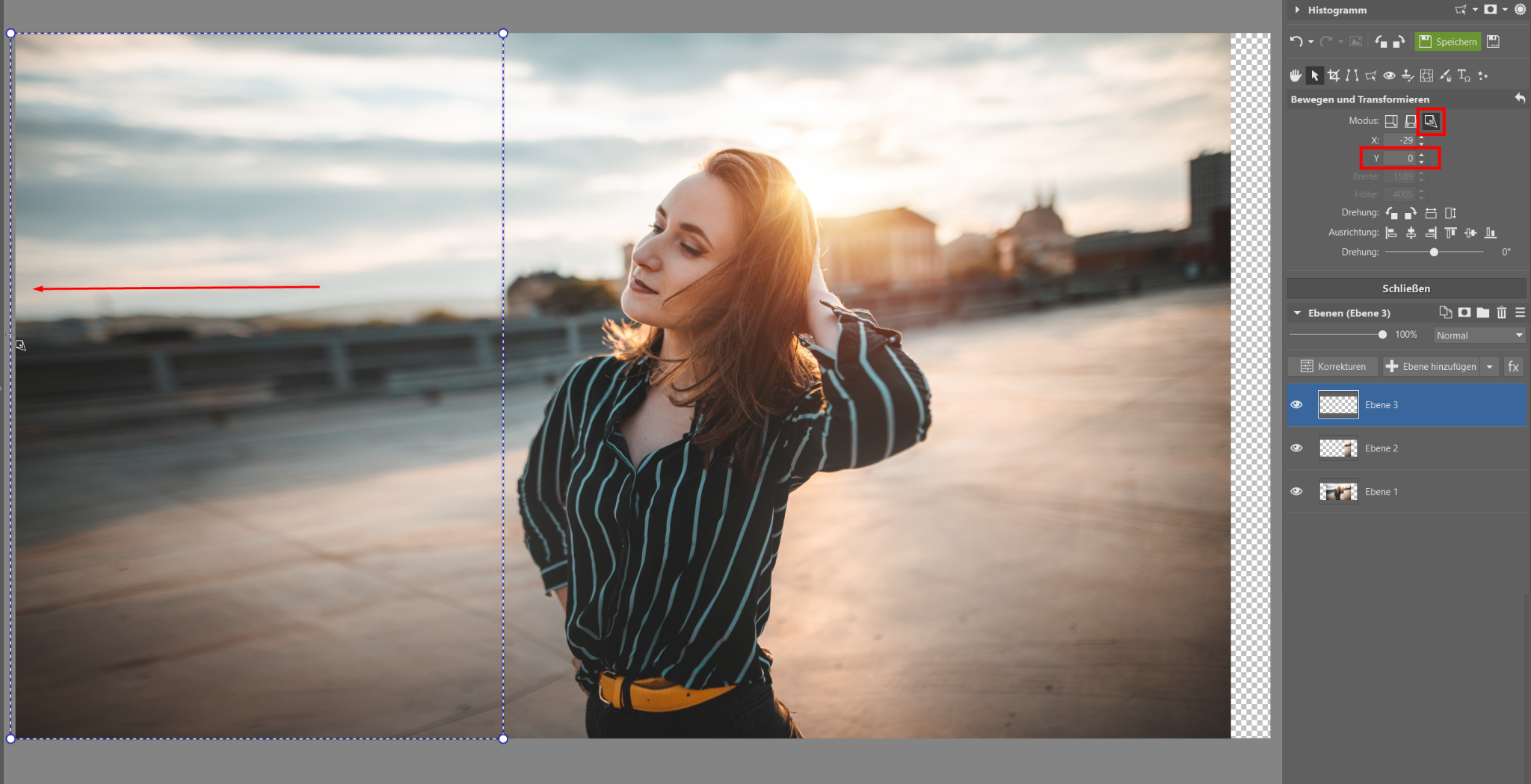The width and height of the screenshot is (1531, 784).
Task: Create a layer group folder
Action: point(1482,312)
